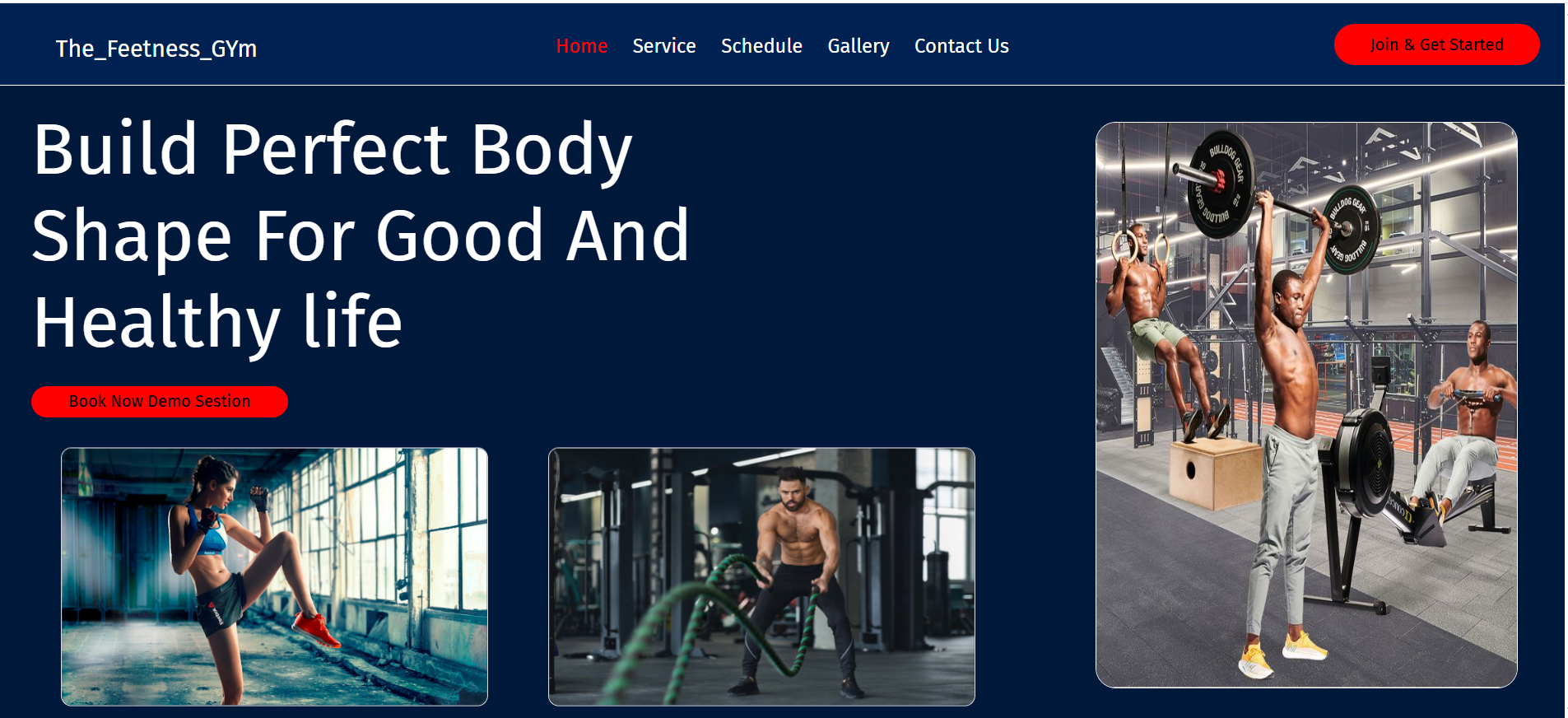Click Book Now Demo Sestion button
This screenshot has width=1568, height=718.
pyautogui.click(x=160, y=402)
